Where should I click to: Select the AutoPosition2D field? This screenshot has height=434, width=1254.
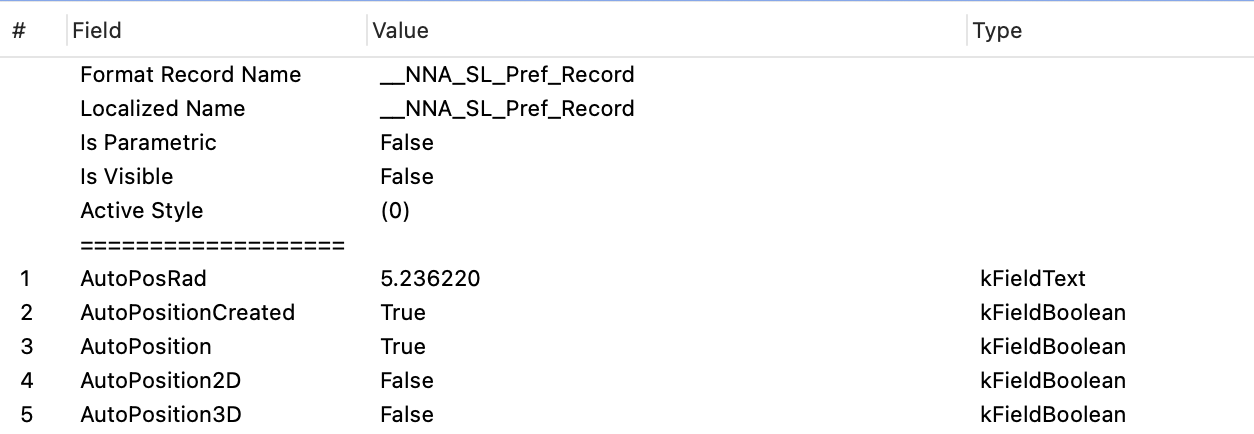[x=160, y=381]
